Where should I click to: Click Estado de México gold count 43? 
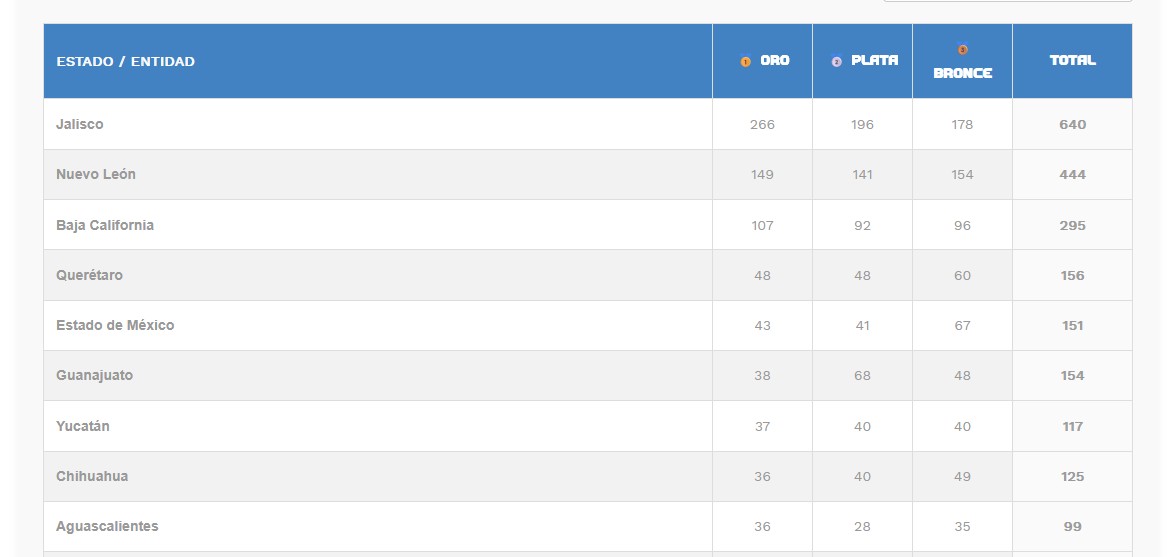pos(762,326)
